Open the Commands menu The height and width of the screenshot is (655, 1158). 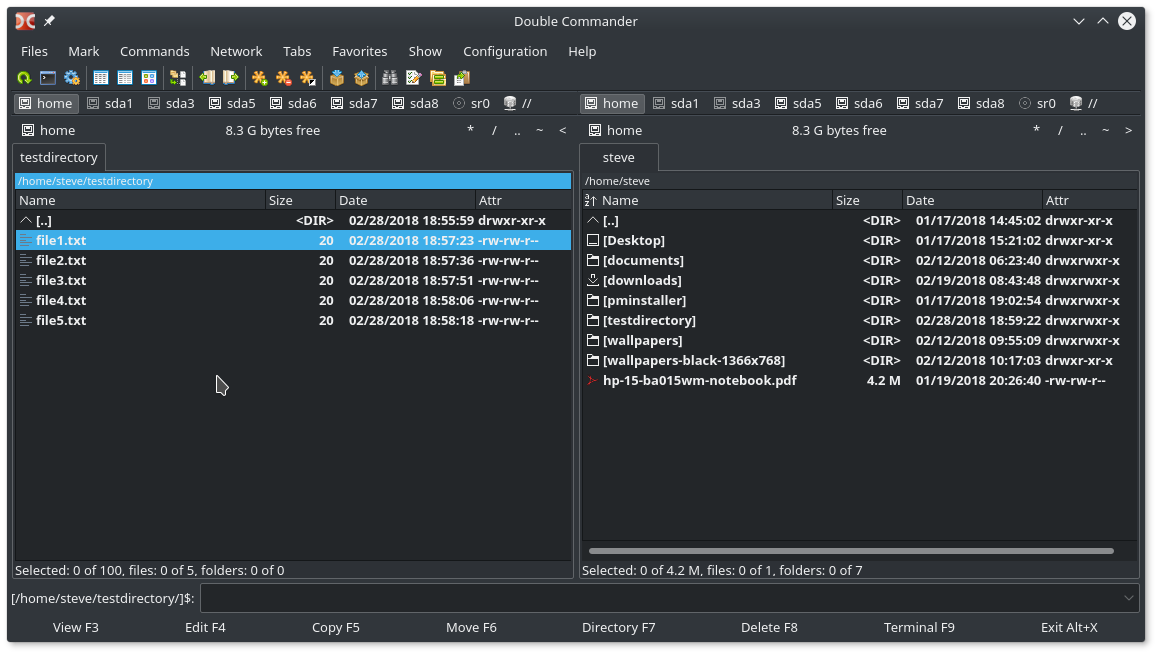click(x=154, y=51)
